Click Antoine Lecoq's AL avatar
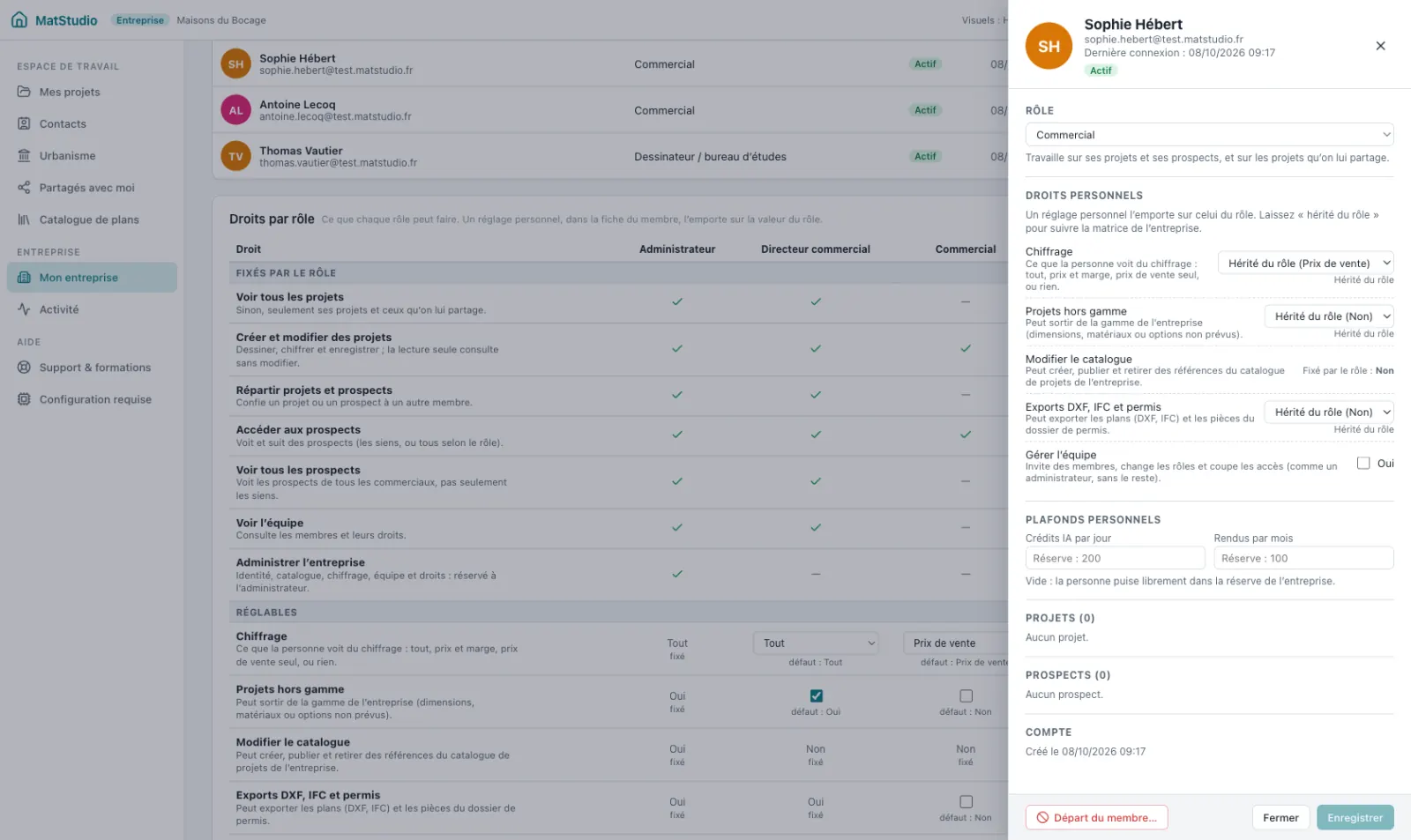1411x840 pixels. tap(235, 110)
